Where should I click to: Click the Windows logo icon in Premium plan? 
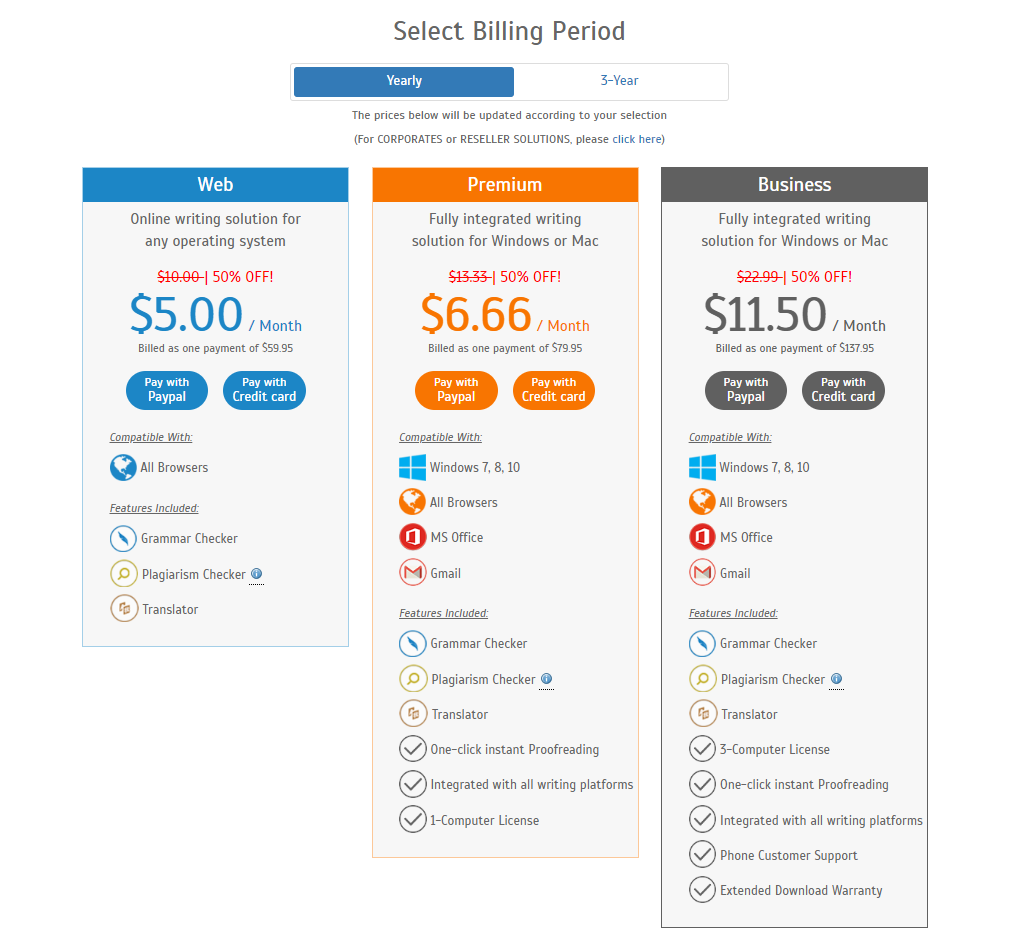[x=412, y=467]
